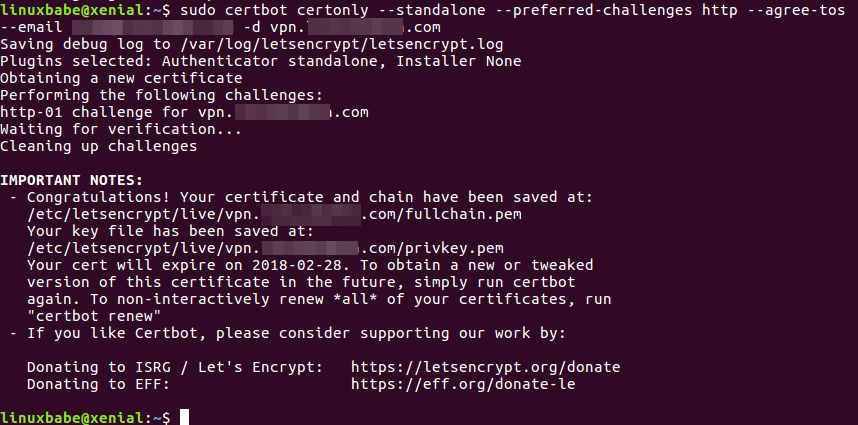Click the IMPORTANT NOTES heading
The image size is (858, 425).
(71, 180)
